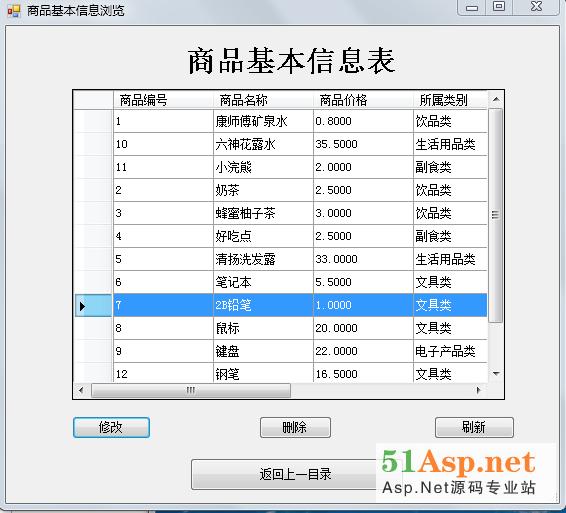Click the 删除 button
Viewport: 566px width, 513px height.
tap(295, 428)
